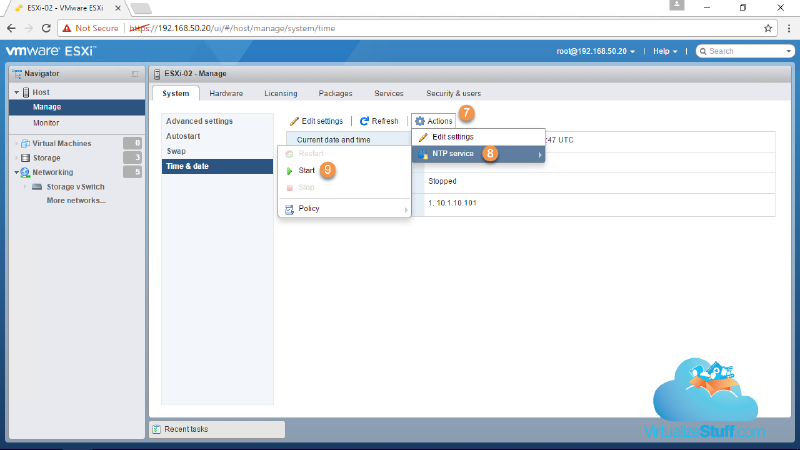Screen dimensions: 800x450
Task: Click the Recent tasks icon
Action: (157, 429)
